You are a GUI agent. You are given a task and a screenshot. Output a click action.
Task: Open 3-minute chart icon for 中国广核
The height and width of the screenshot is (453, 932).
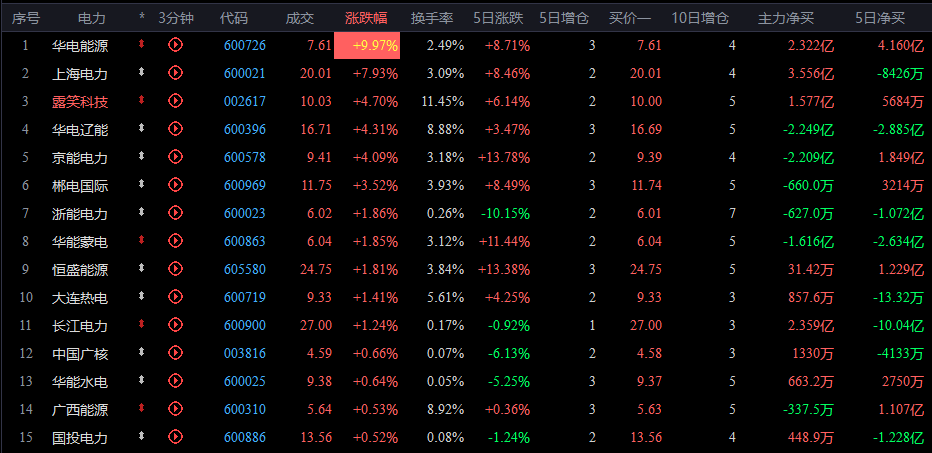(x=175, y=353)
